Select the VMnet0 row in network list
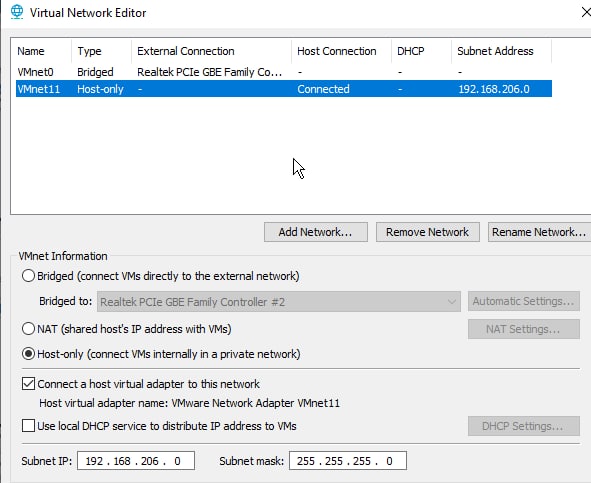Image resolution: width=591 pixels, height=483 pixels. (x=284, y=72)
